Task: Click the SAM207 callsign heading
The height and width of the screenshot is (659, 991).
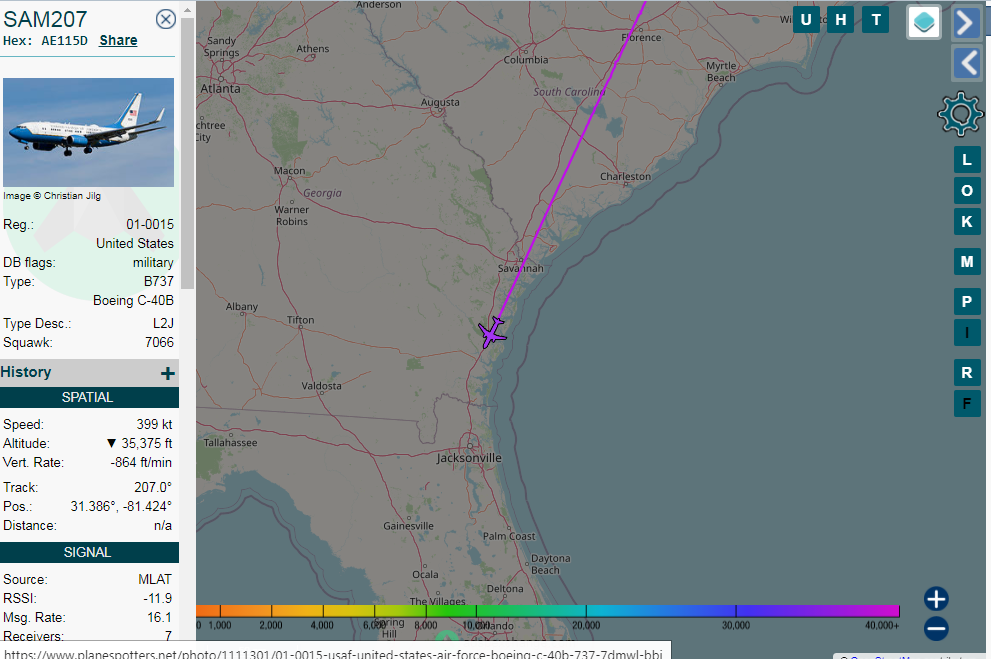Action: pos(45,20)
